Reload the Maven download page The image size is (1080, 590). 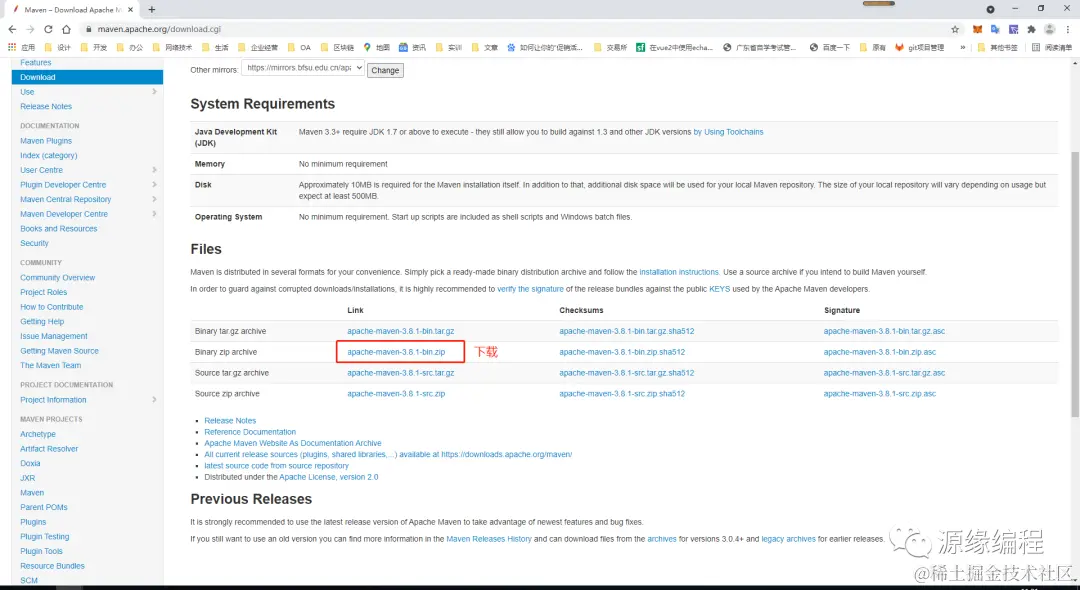[x=48, y=30]
